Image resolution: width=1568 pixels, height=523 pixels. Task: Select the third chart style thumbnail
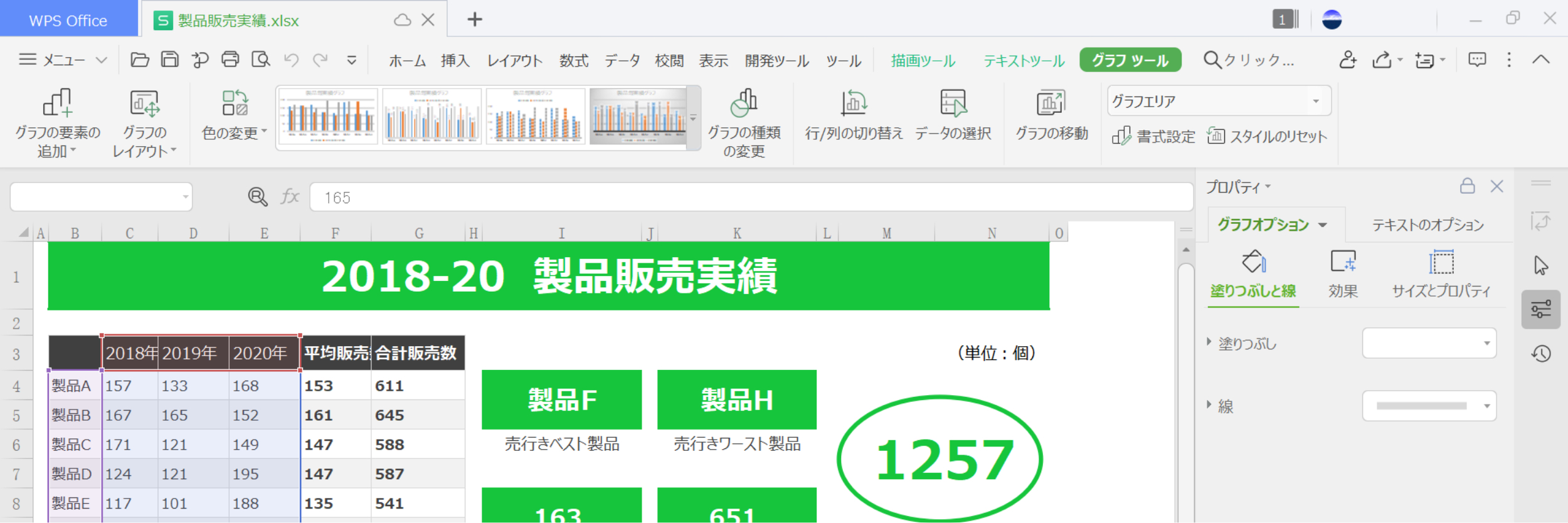(536, 117)
